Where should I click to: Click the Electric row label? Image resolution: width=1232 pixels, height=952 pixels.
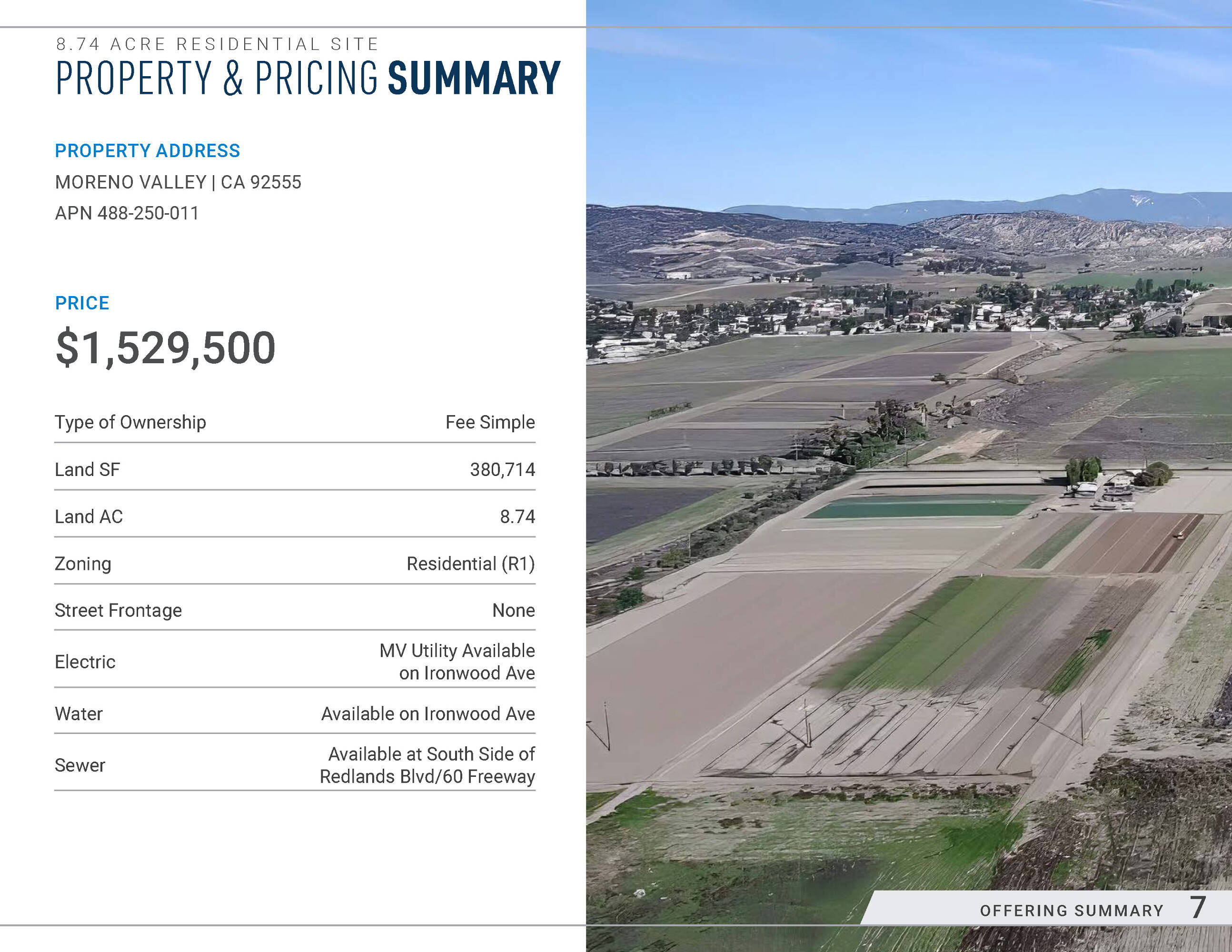(85, 662)
